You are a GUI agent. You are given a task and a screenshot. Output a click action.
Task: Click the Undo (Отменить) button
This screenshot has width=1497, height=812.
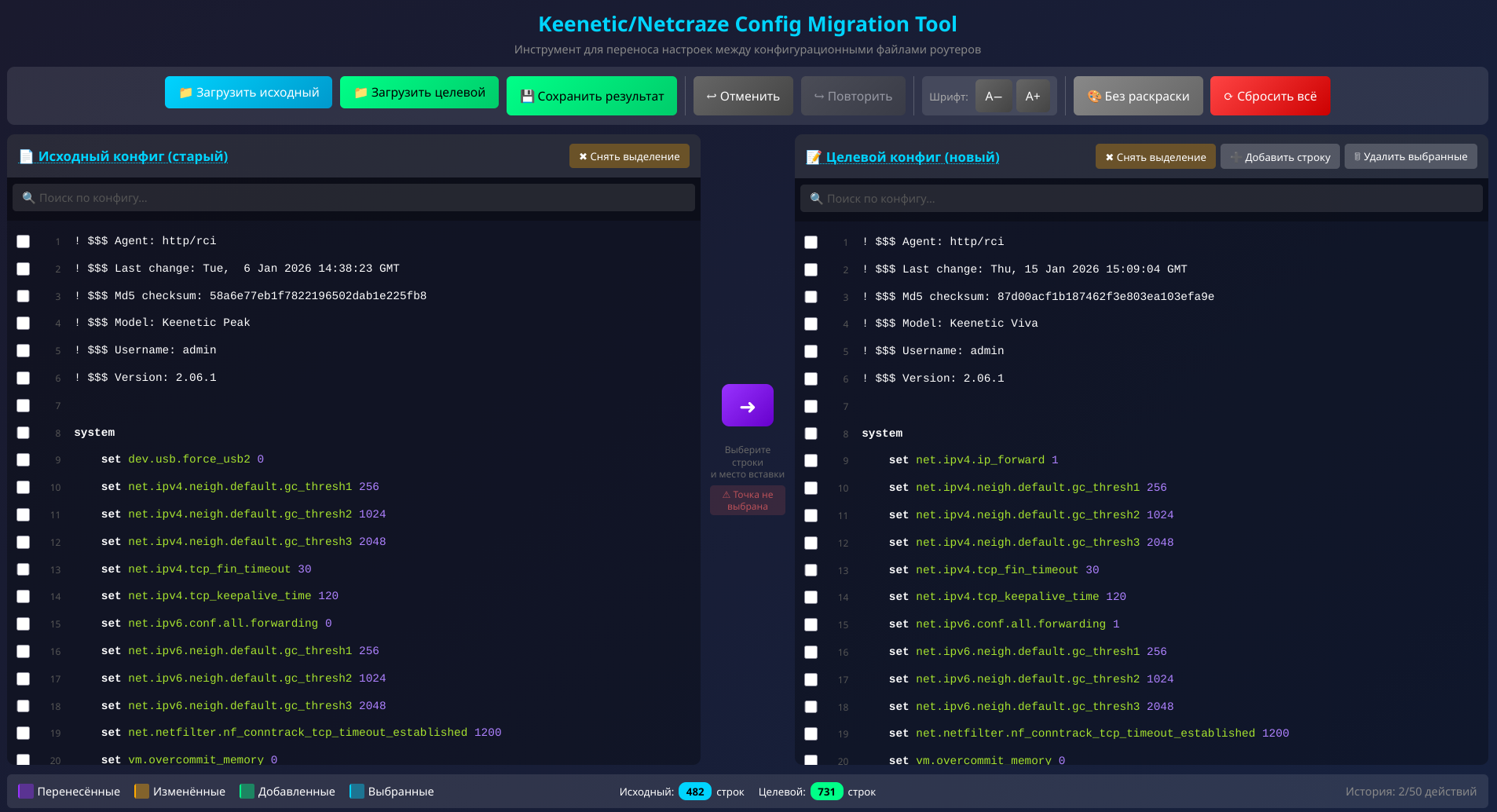point(742,96)
